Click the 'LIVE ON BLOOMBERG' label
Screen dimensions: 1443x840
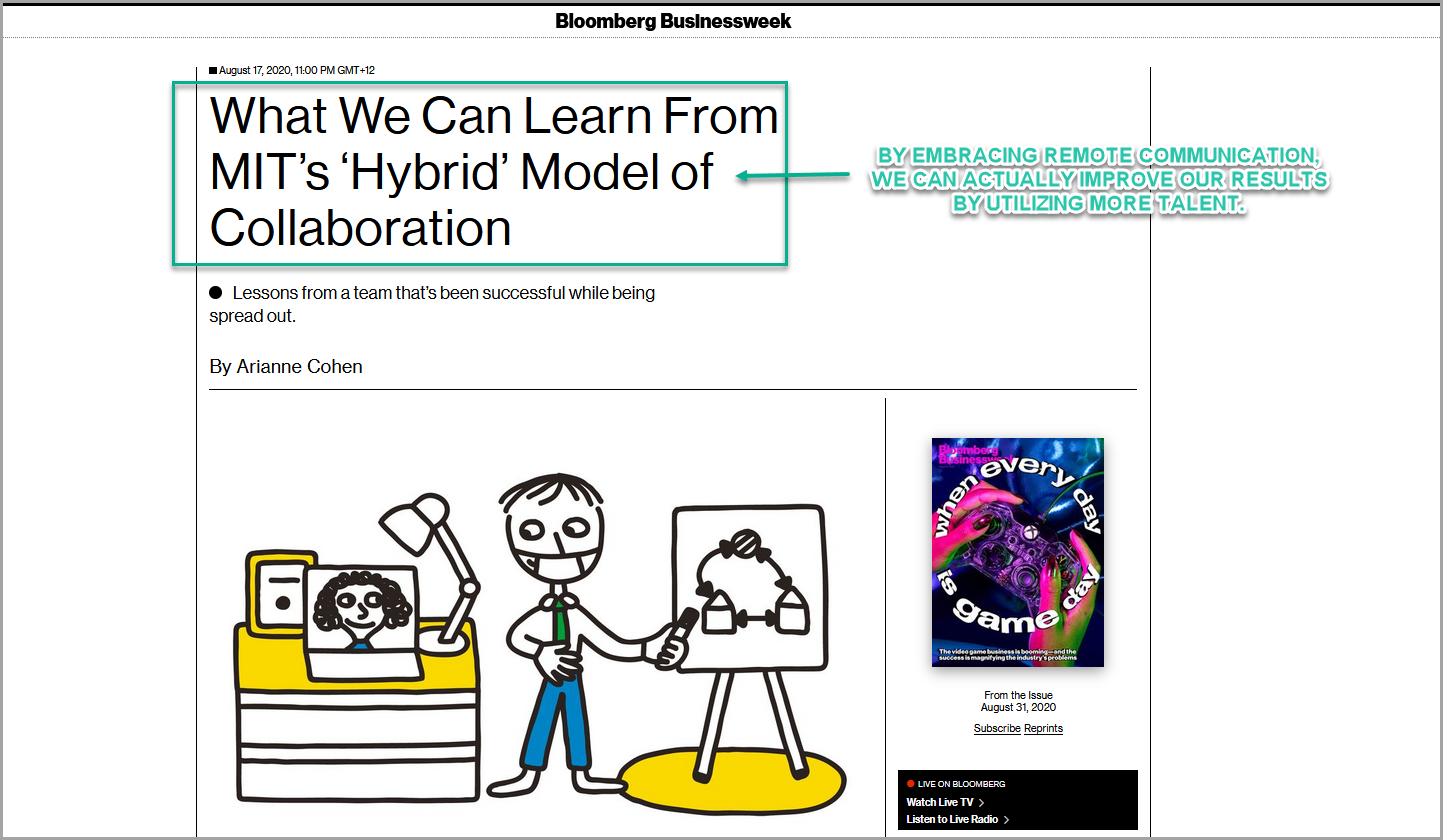[x=962, y=784]
